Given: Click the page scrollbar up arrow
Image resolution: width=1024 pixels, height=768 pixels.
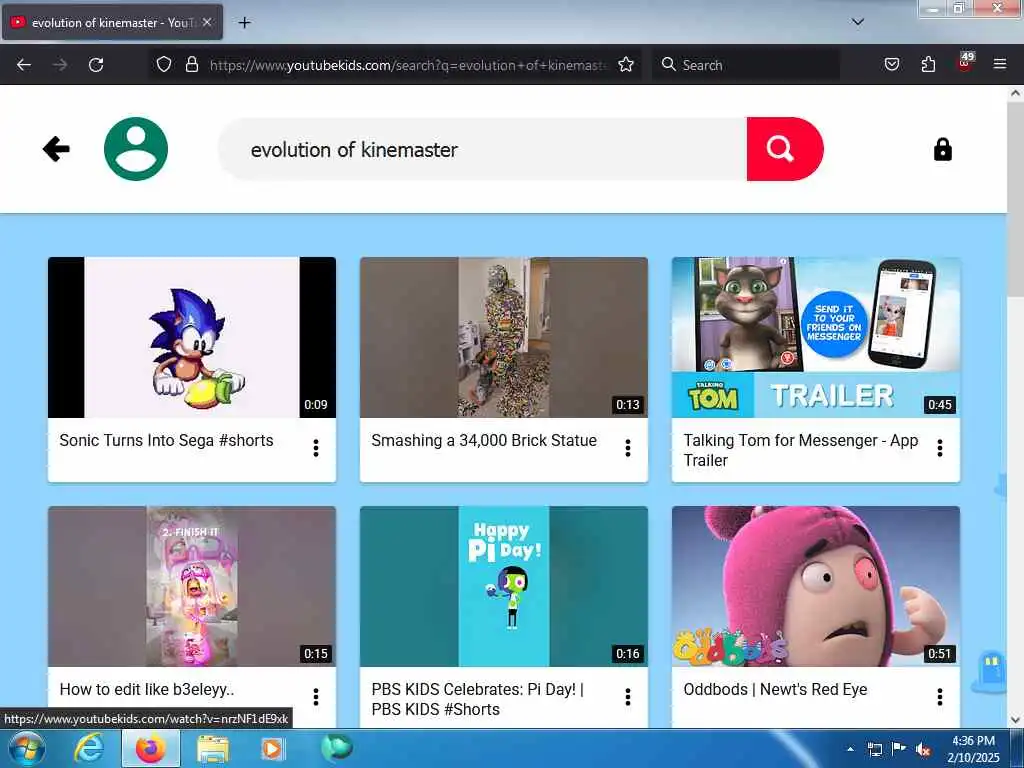Looking at the screenshot, I should (x=1016, y=93).
